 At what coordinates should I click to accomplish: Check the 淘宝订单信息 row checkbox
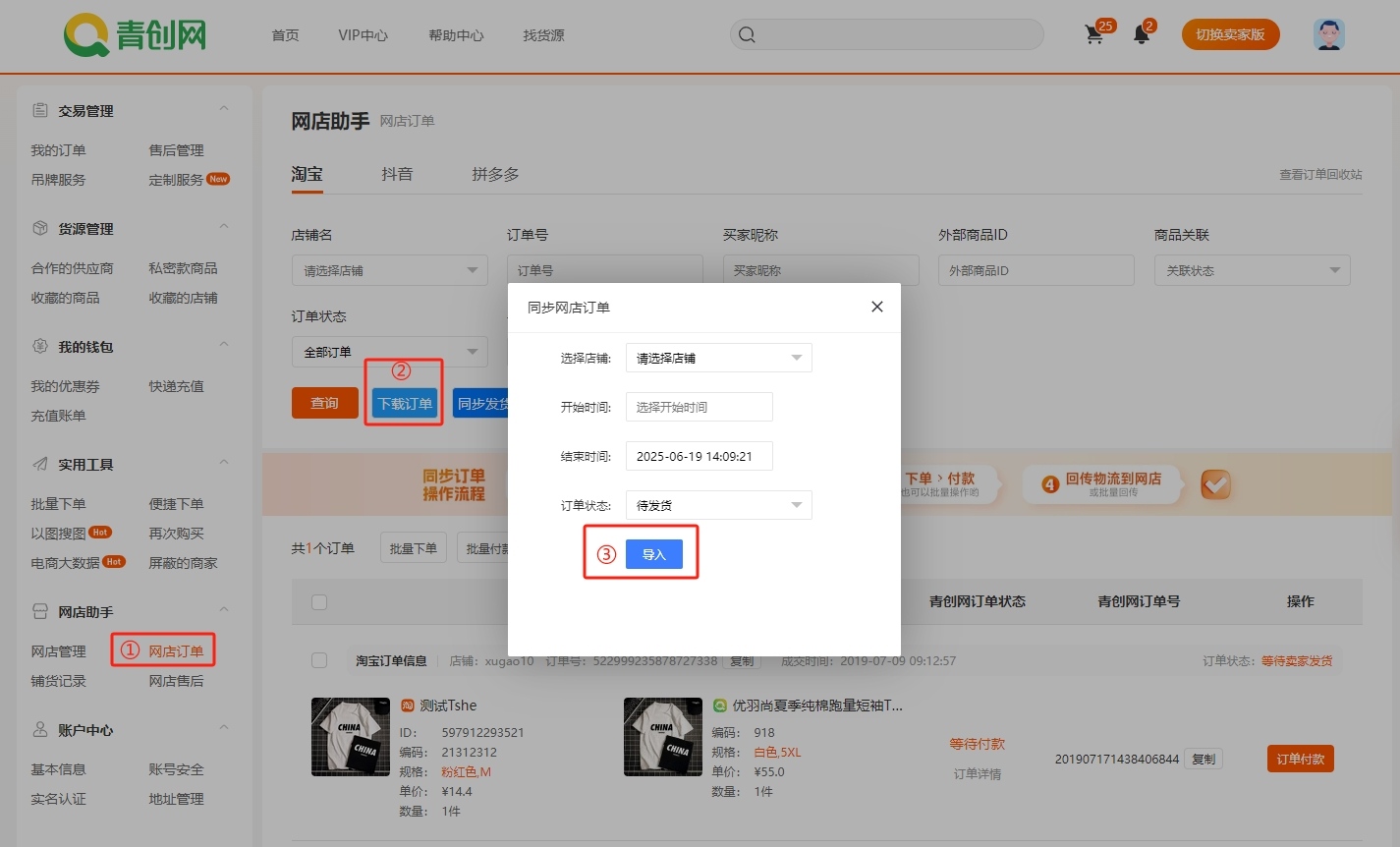(x=319, y=660)
